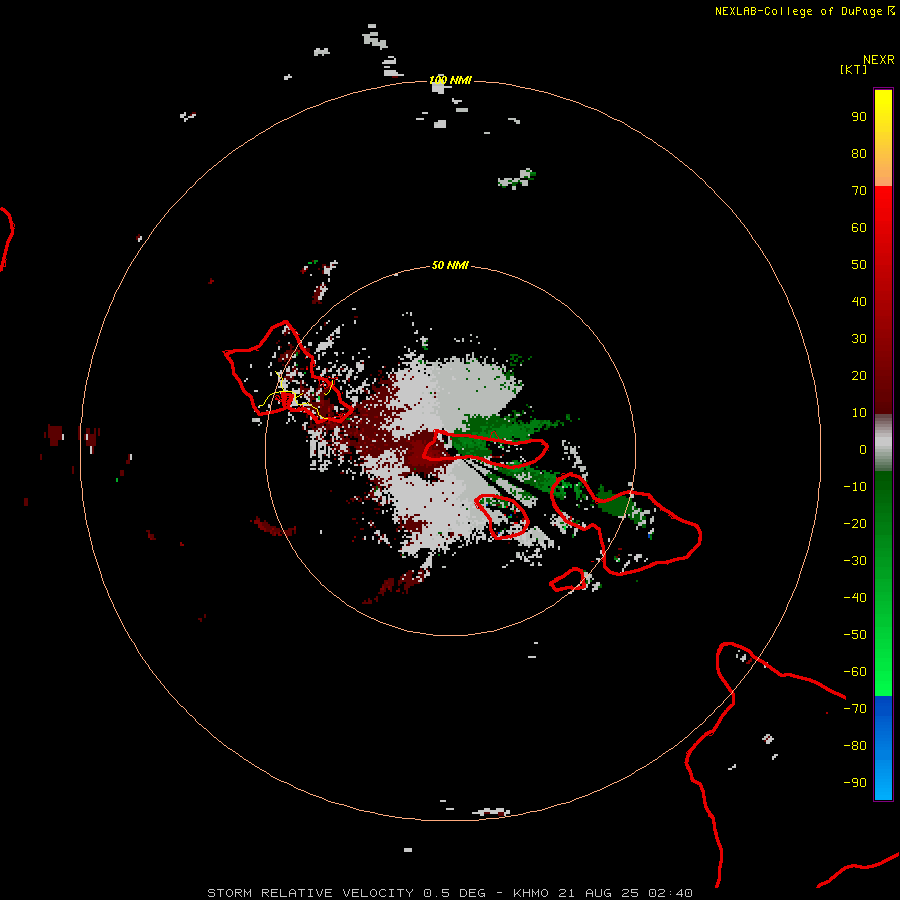Click the -20 value on velocity scale
Image resolution: width=900 pixels, height=900 pixels.
tap(855, 524)
